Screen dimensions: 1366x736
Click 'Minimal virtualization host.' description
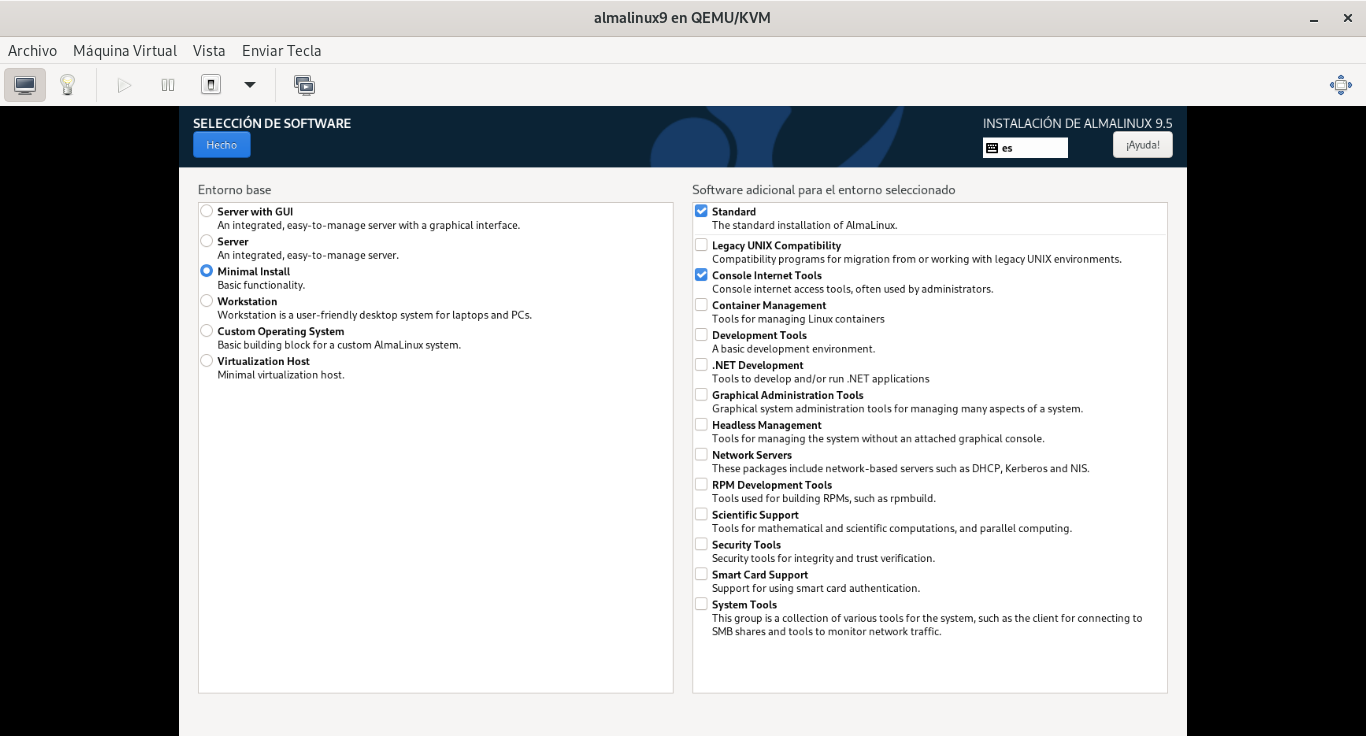click(x=281, y=375)
